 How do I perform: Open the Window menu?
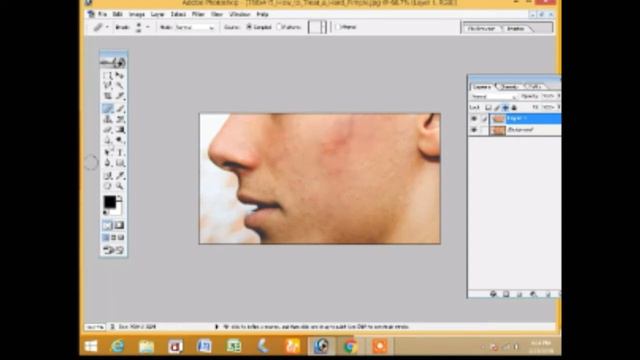click(x=240, y=14)
